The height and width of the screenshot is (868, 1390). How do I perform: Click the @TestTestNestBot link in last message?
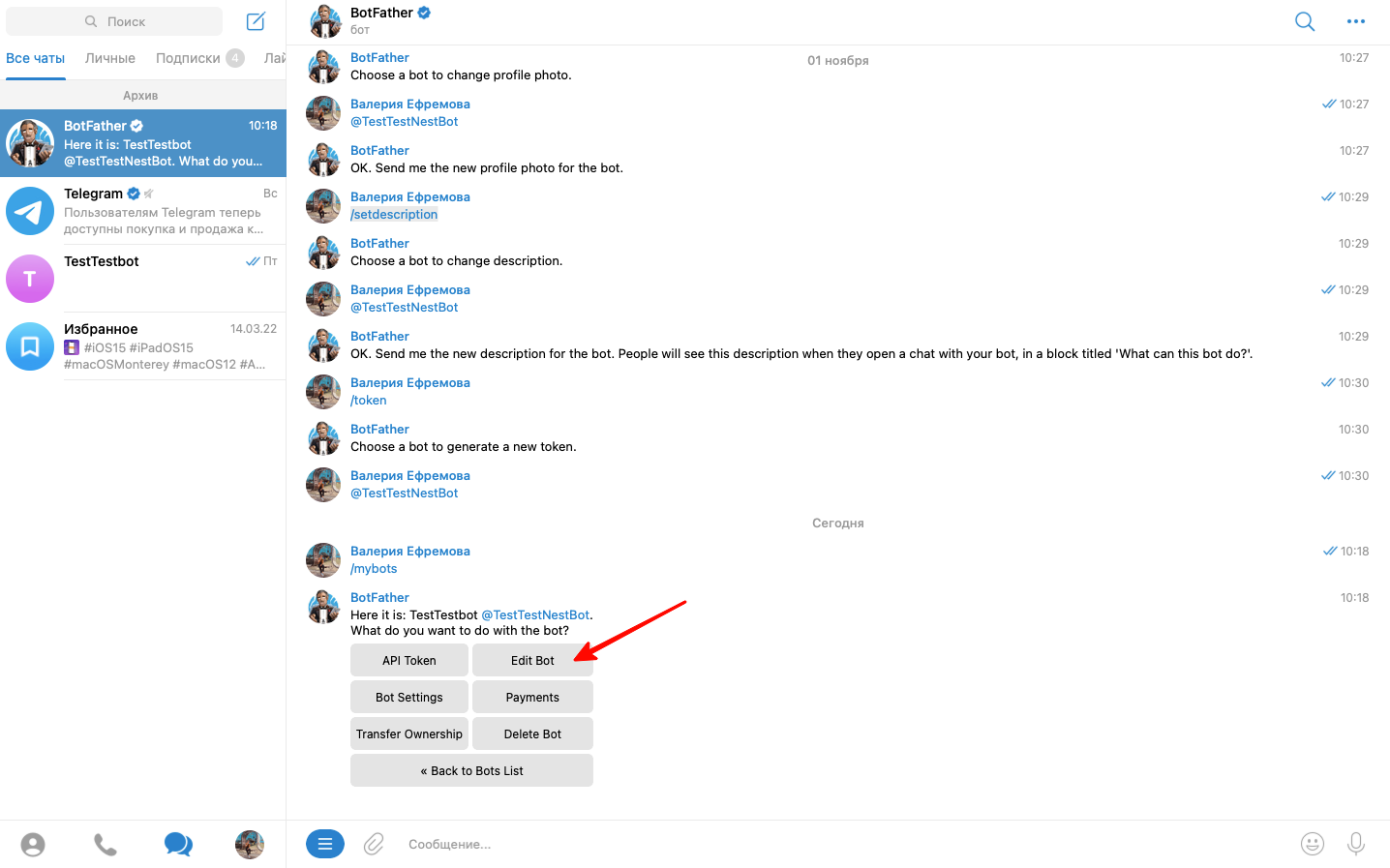click(535, 614)
